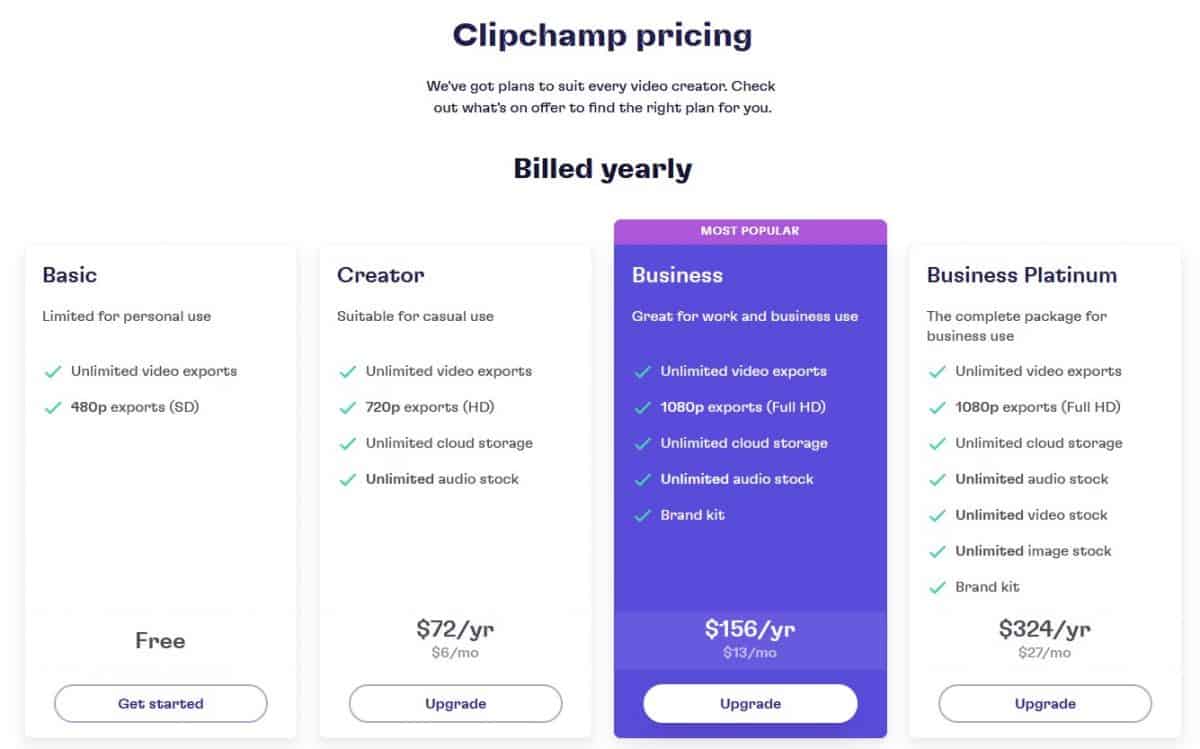Click the $324/yr price on Business Platinum
Image resolution: width=1200 pixels, height=749 pixels.
[1044, 629]
